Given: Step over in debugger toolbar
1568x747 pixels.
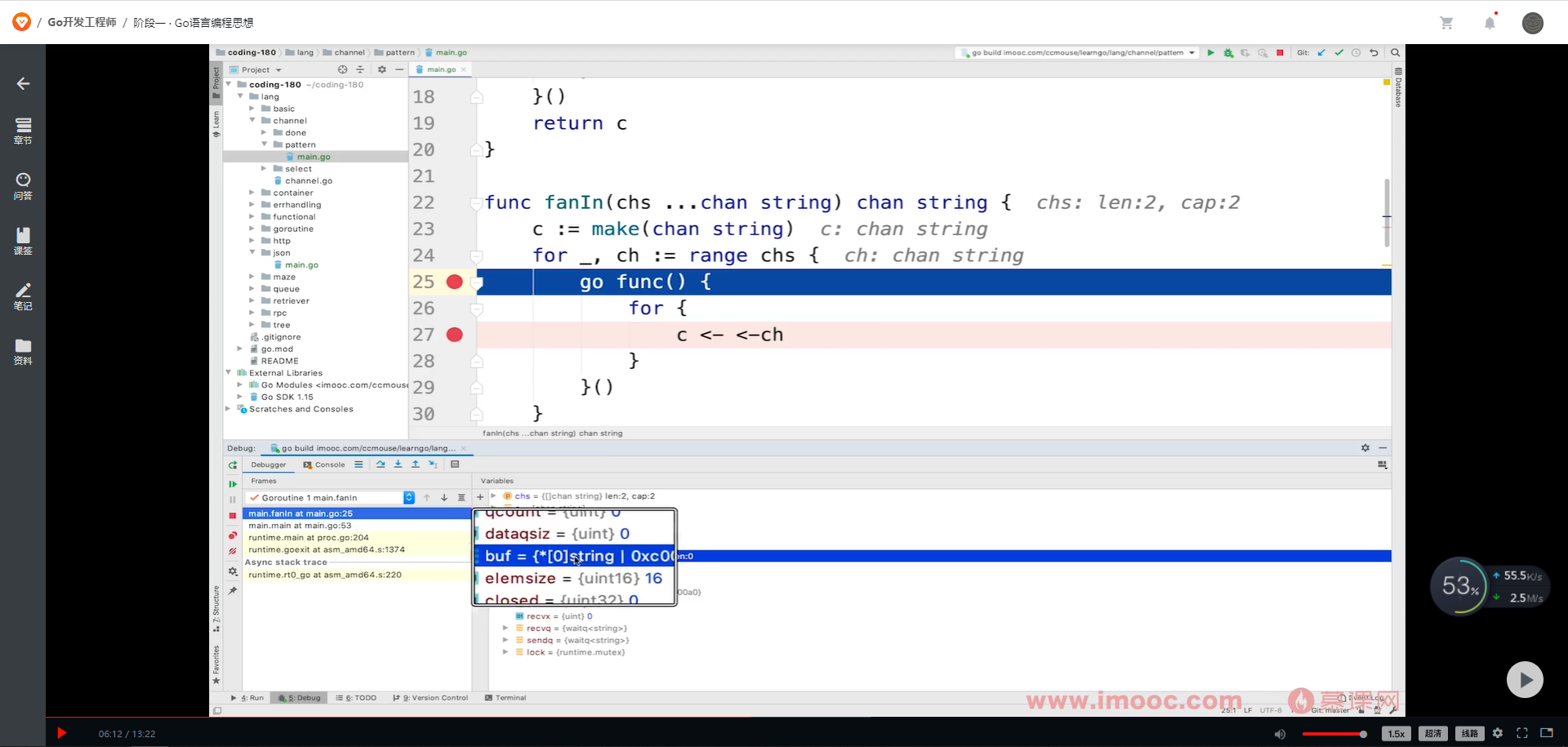Looking at the screenshot, I should coord(381,465).
